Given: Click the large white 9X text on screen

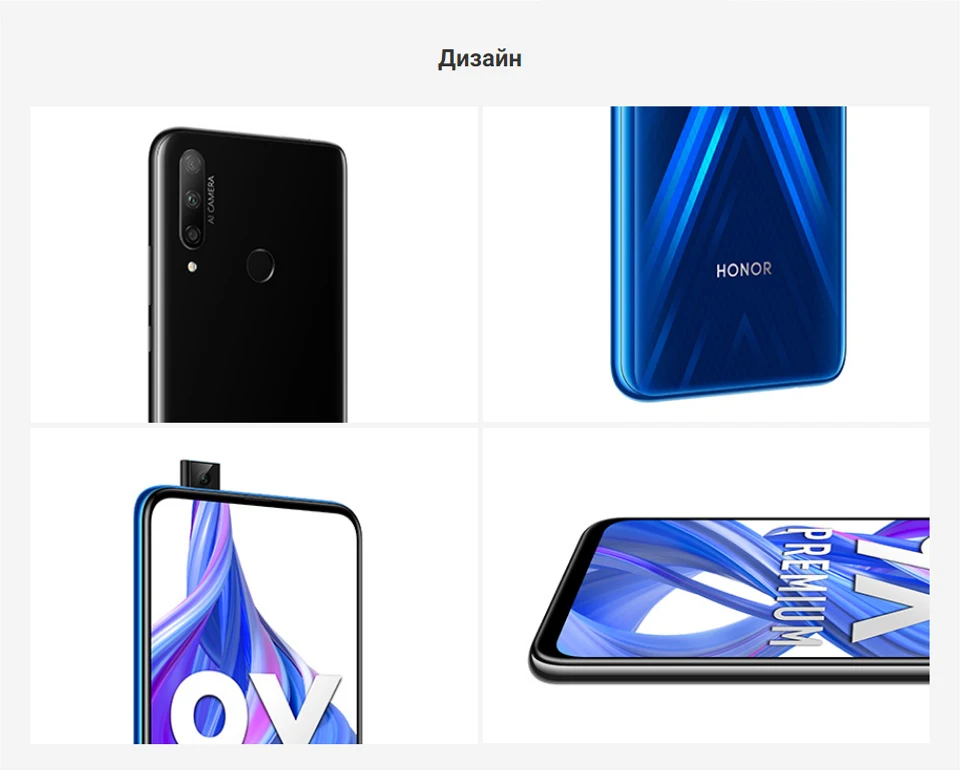Looking at the screenshot, I should point(254,708).
